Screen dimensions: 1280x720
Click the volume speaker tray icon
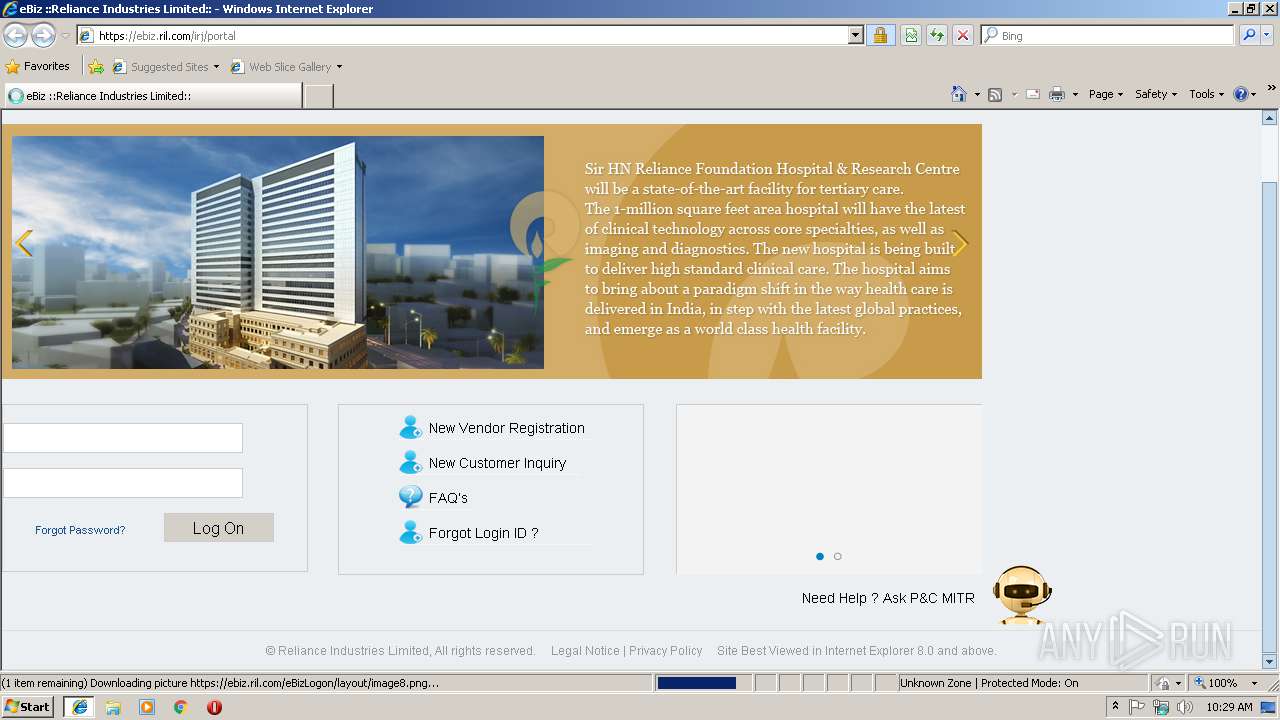pos(1184,707)
